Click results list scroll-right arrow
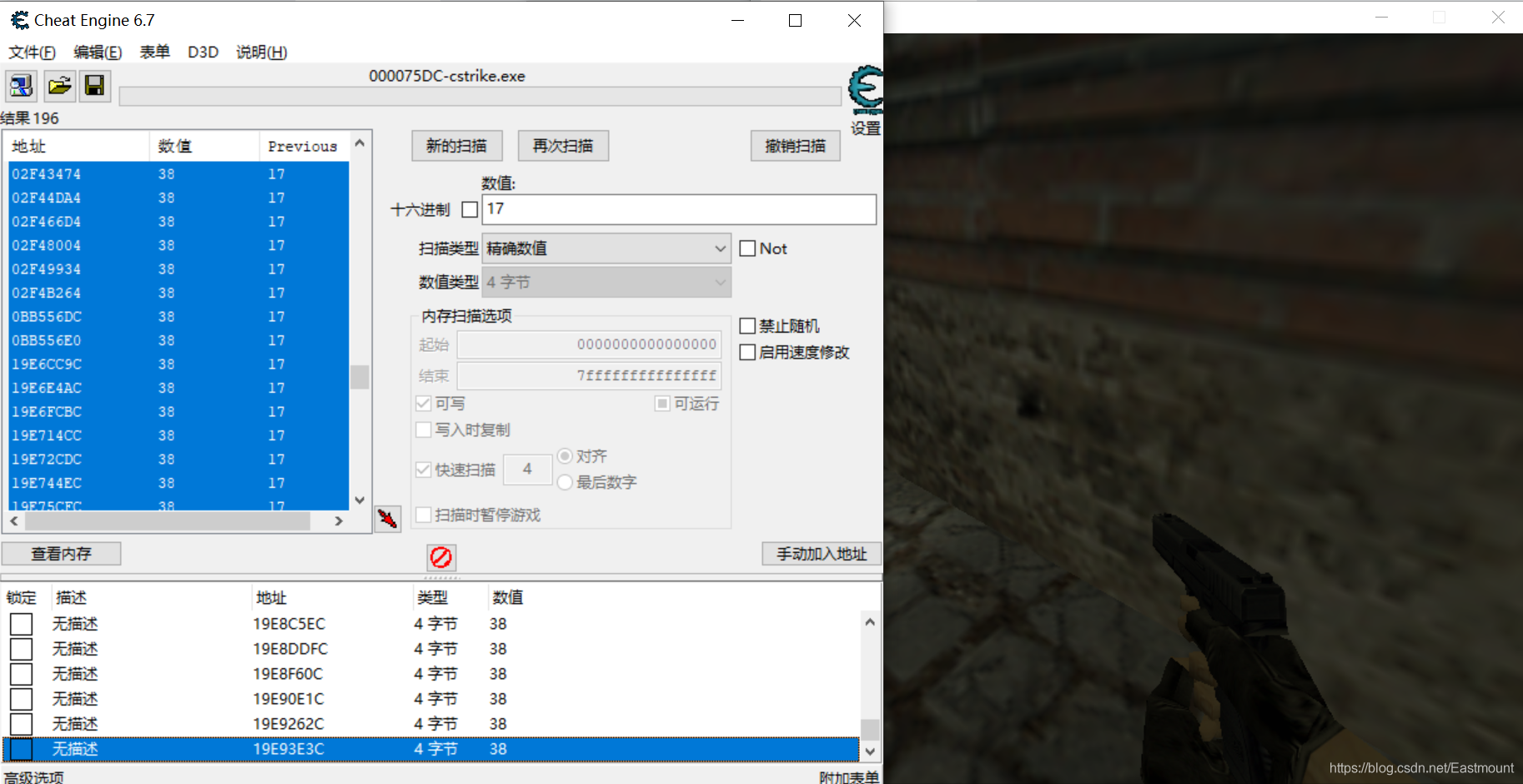 coord(339,520)
